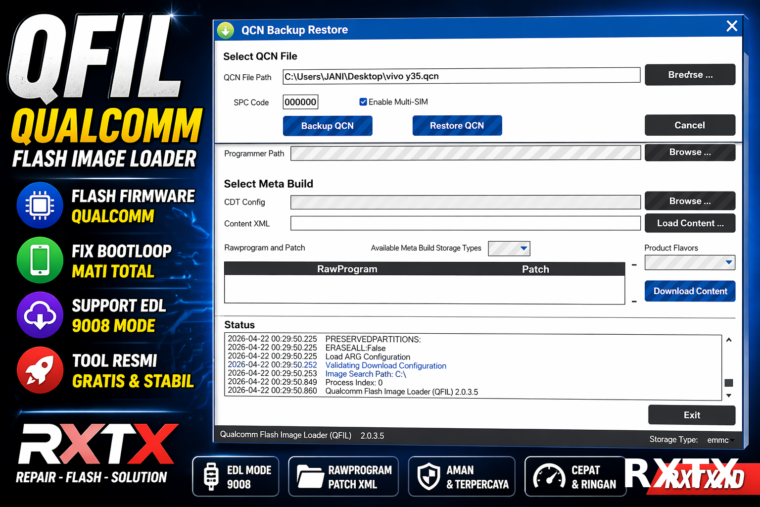Toggle the Enable Multi-SIM checkbox
The image size is (760, 507).
363,102
